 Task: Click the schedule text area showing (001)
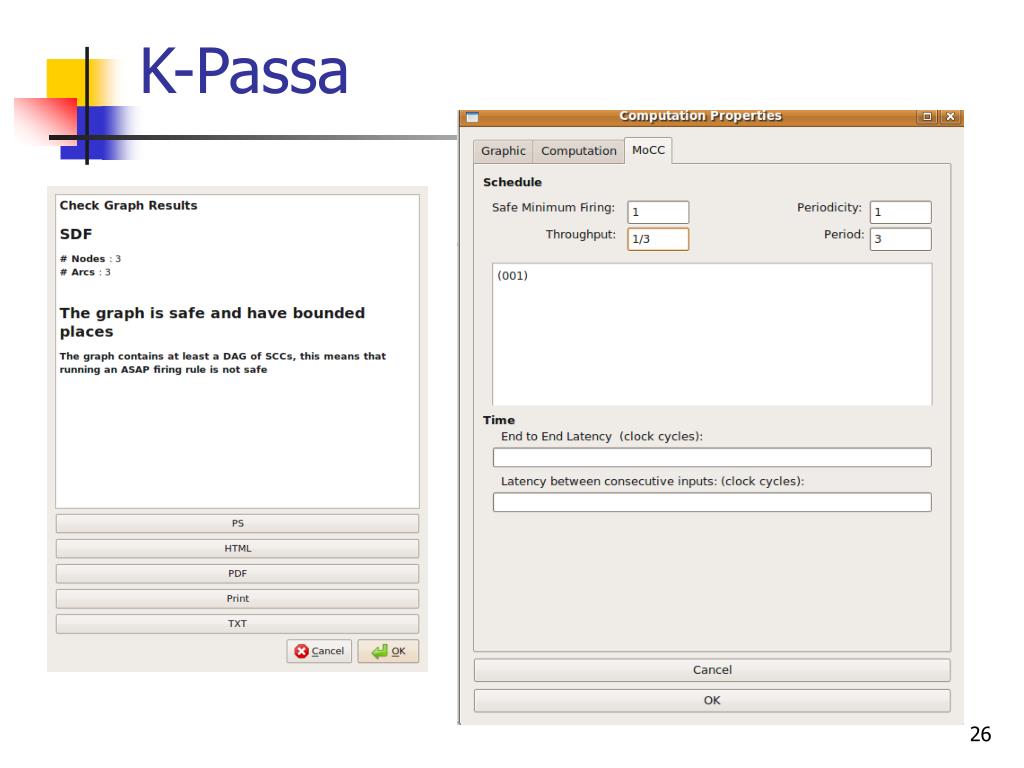tap(712, 334)
